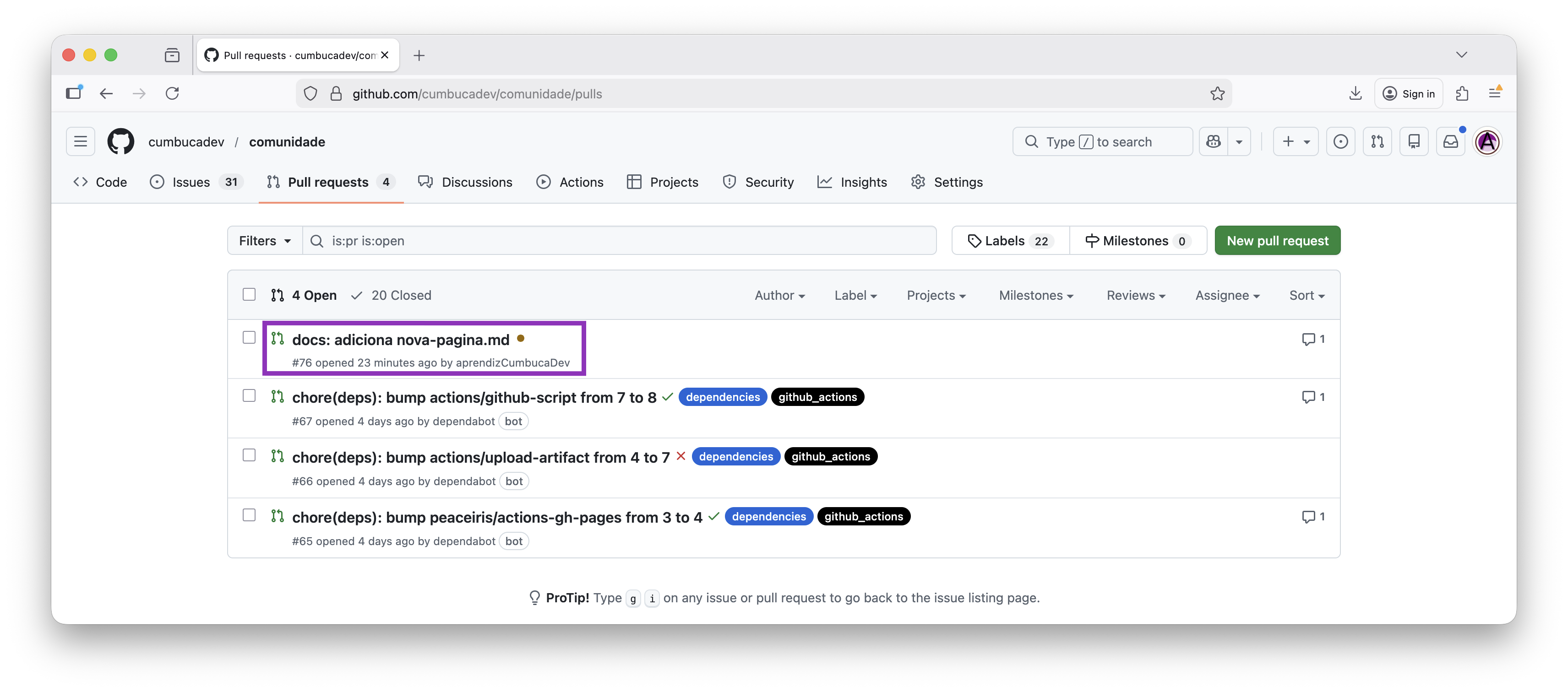
Task: Open the Labels 22 button
Action: [x=1010, y=241]
